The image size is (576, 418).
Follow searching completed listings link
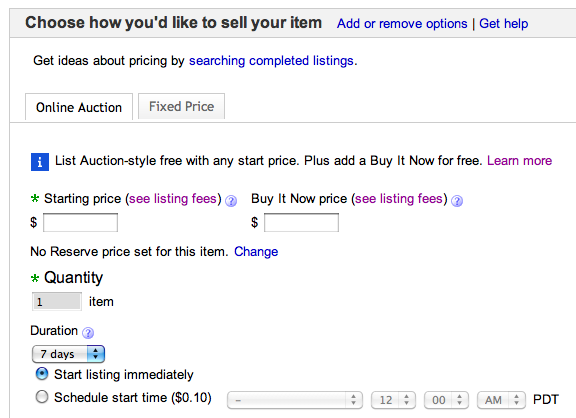(x=271, y=61)
